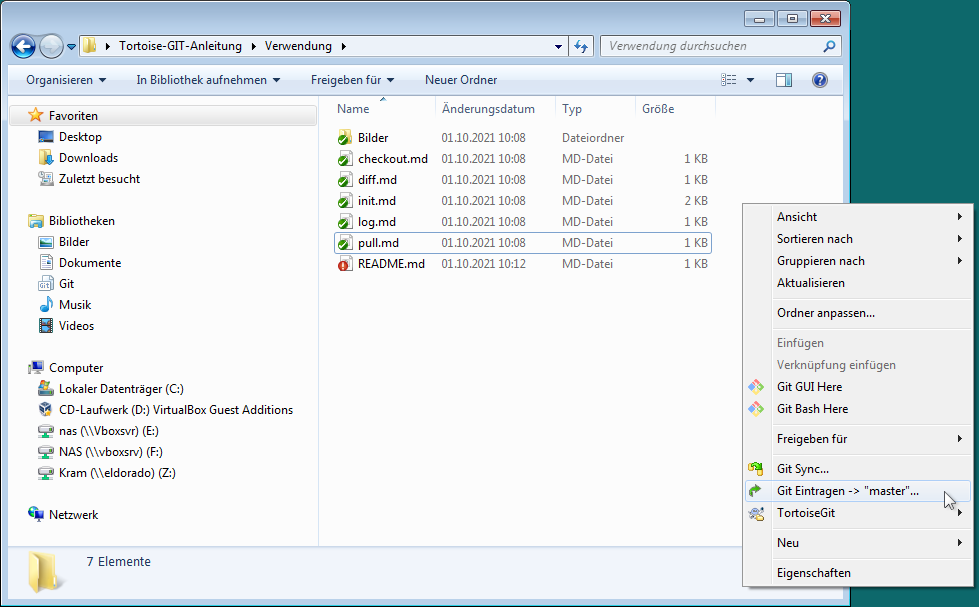Click the Netzwerk icon in the sidebar
The image size is (979, 607).
[x=36, y=514]
